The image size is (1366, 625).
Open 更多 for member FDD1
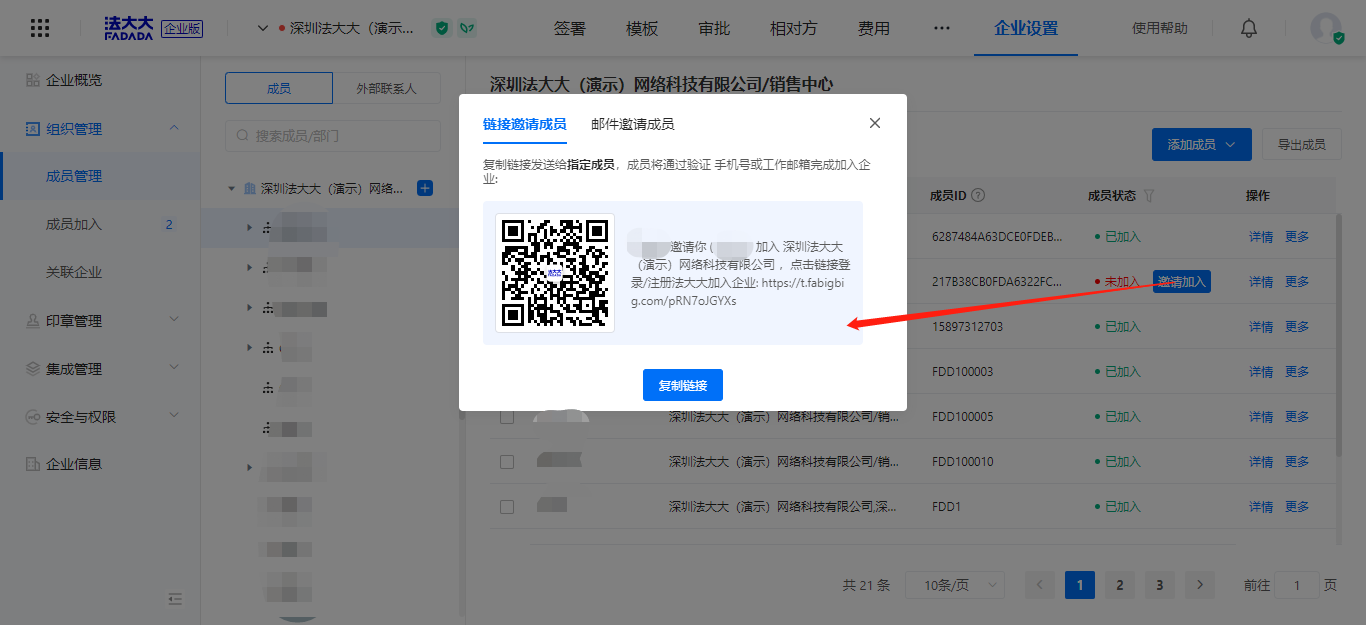pyautogui.click(x=1297, y=507)
